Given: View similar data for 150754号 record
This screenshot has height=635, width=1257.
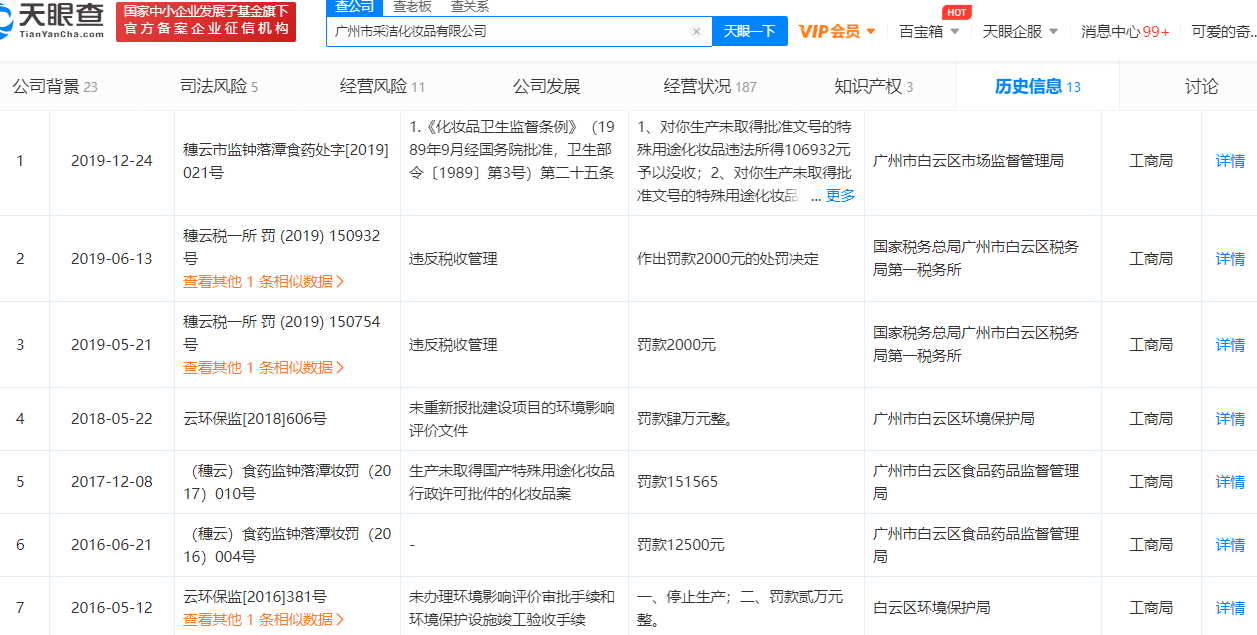Looking at the screenshot, I should tap(264, 368).
